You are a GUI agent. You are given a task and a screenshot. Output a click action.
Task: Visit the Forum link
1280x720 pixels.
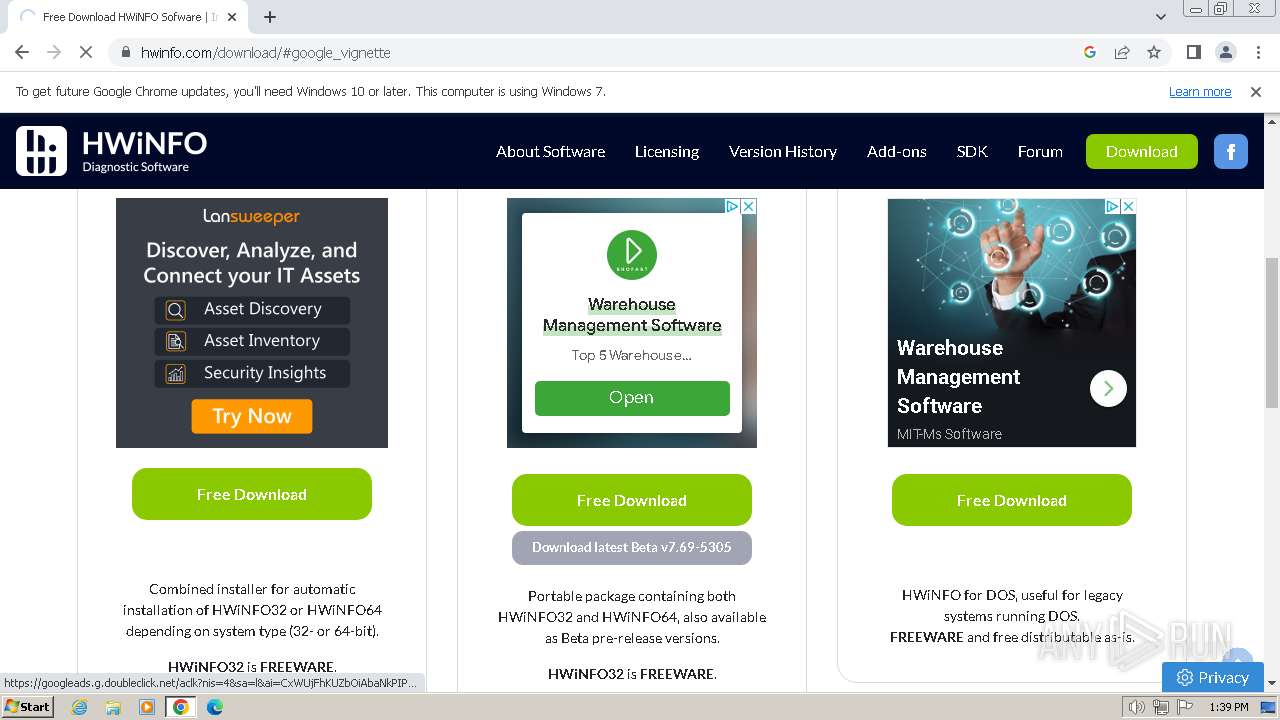(x=1040, y=152)
